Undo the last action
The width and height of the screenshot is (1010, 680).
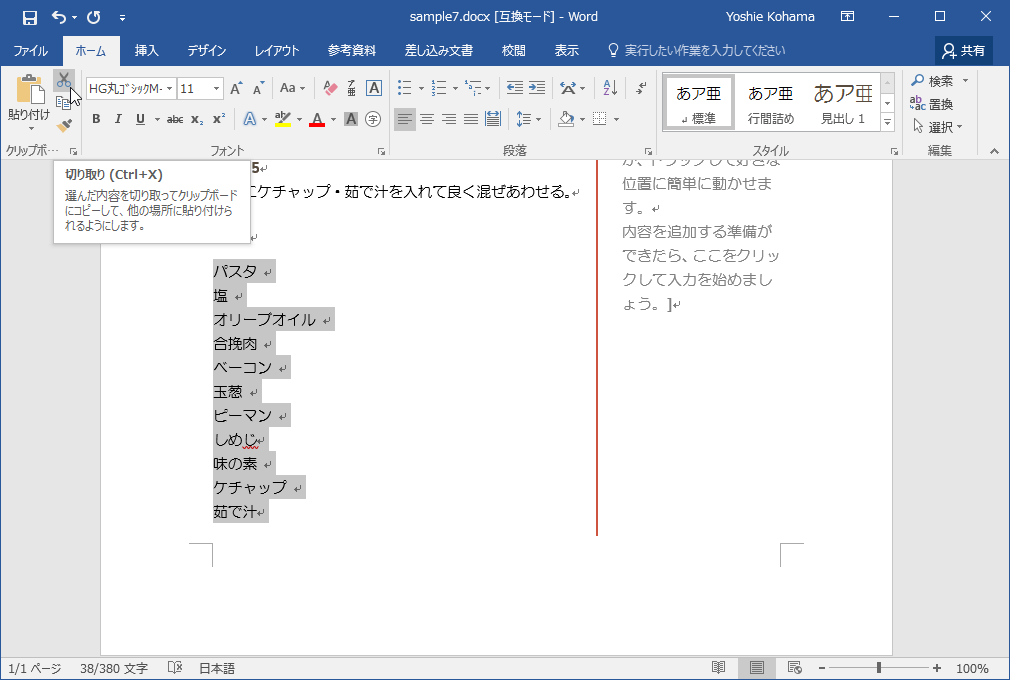(59, 17)
